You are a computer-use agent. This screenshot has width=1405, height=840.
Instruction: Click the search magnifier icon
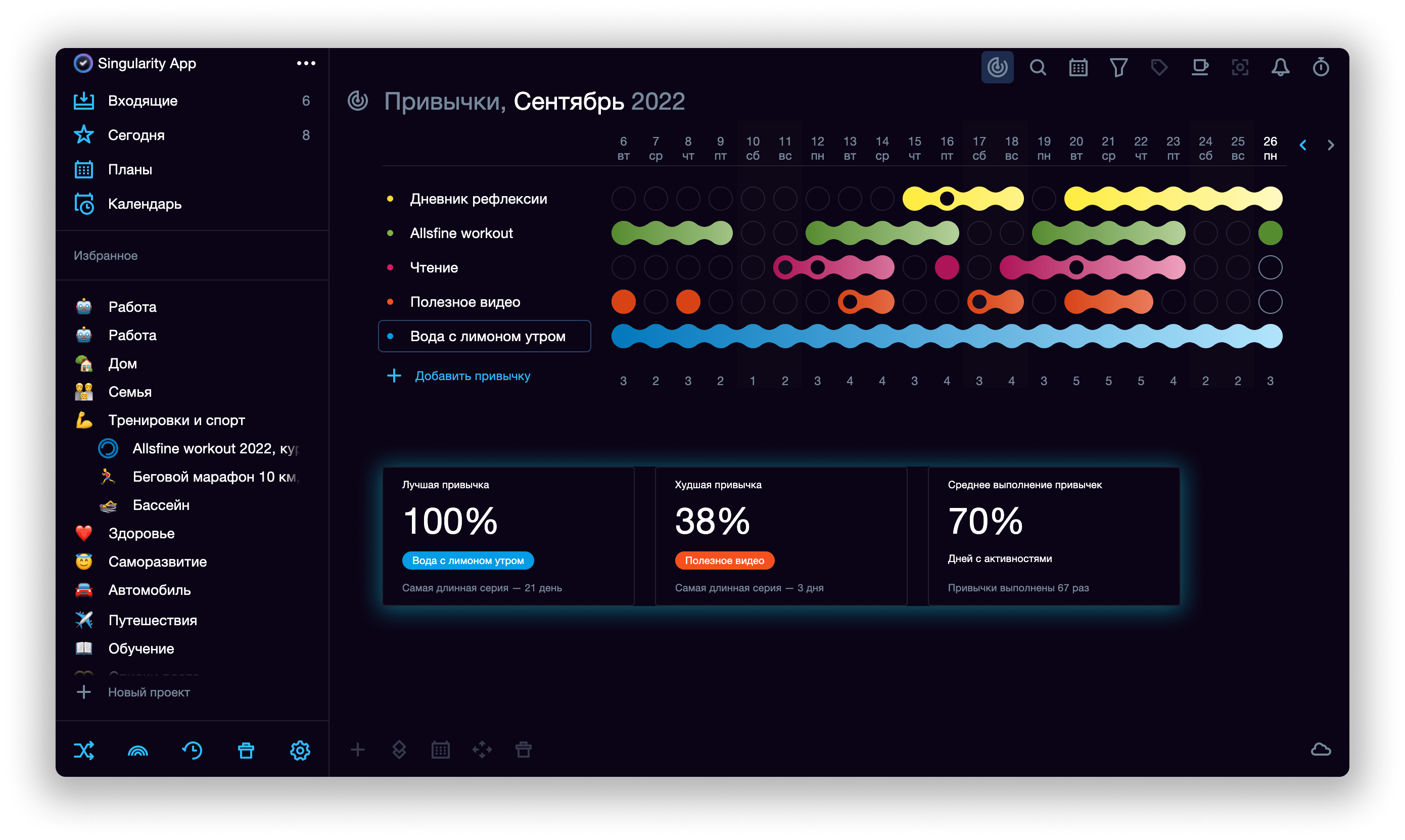click(x=1038, y=67)
